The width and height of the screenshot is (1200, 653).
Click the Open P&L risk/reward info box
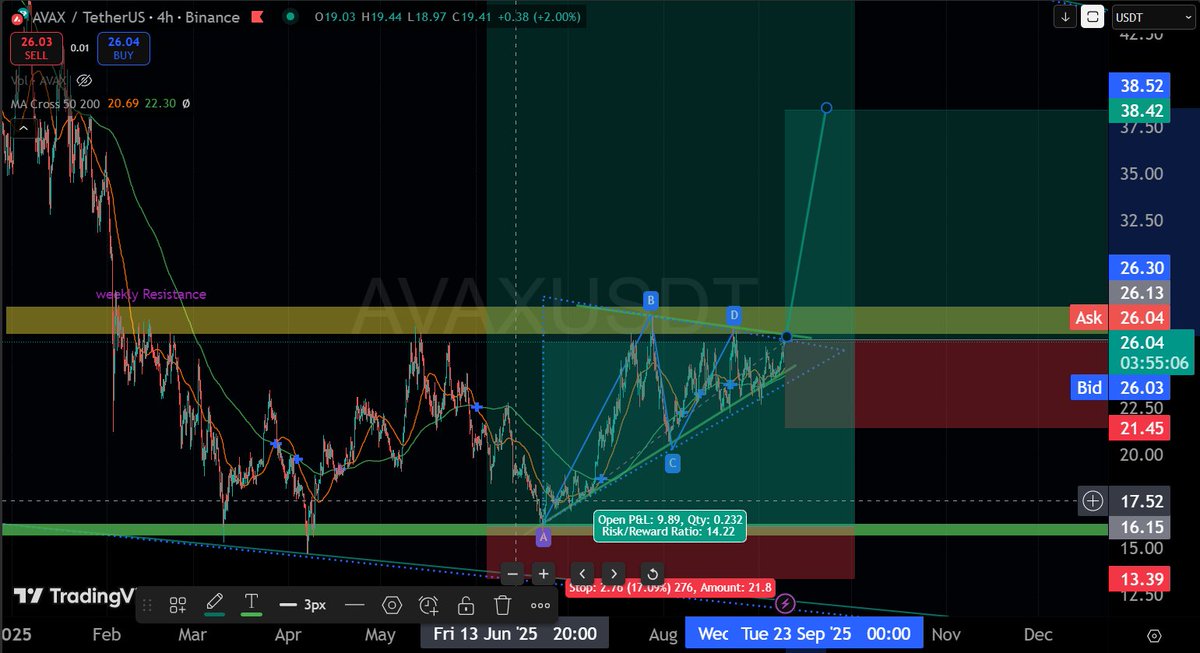click(669, 526)
